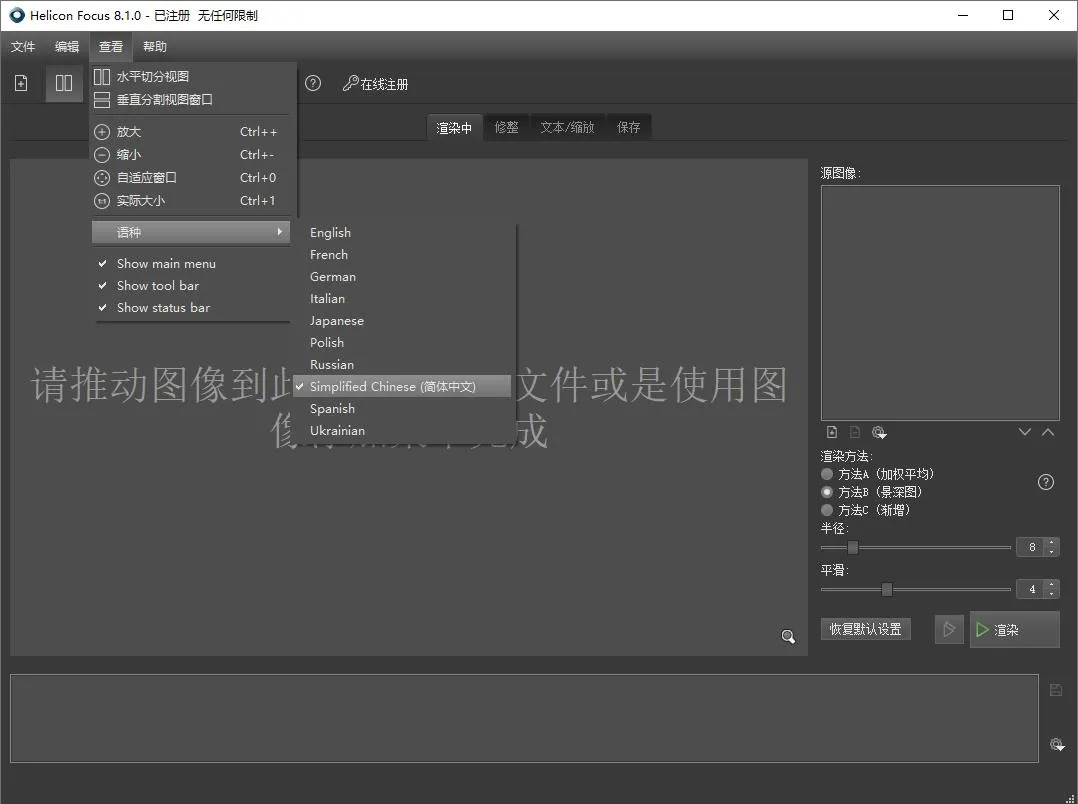Image resolution: width=1078 pixels, height=804 pixels.
Task: Click the add image icon below 源图像 list
Action: [x=832, y=432]
